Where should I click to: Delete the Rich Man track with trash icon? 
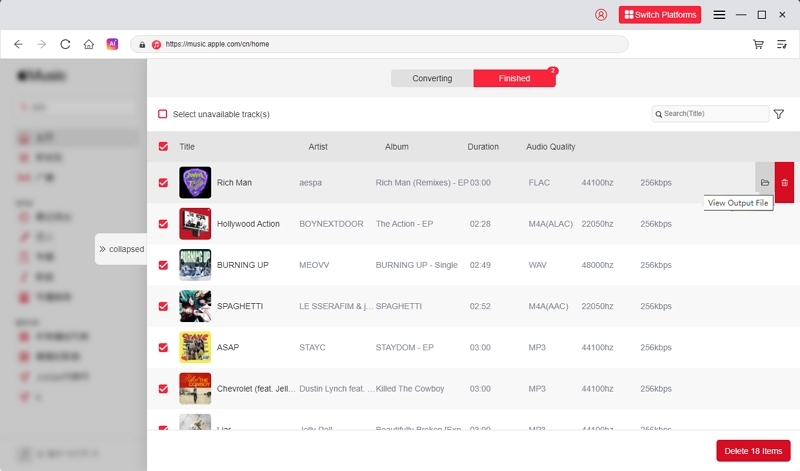pos(785,183)
